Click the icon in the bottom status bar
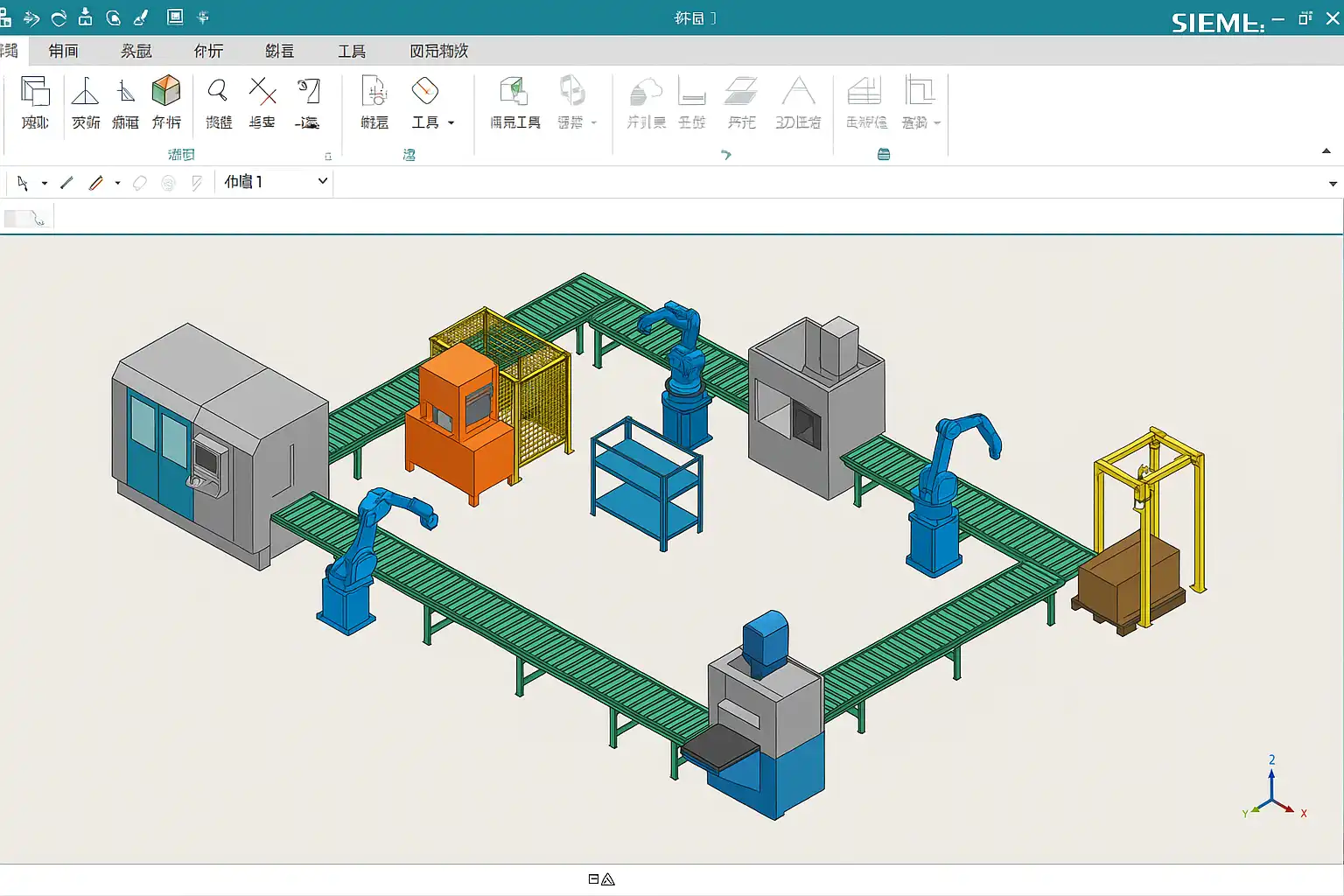The image size is (1344, 896). pyautogui.click(x=601, y=879)
